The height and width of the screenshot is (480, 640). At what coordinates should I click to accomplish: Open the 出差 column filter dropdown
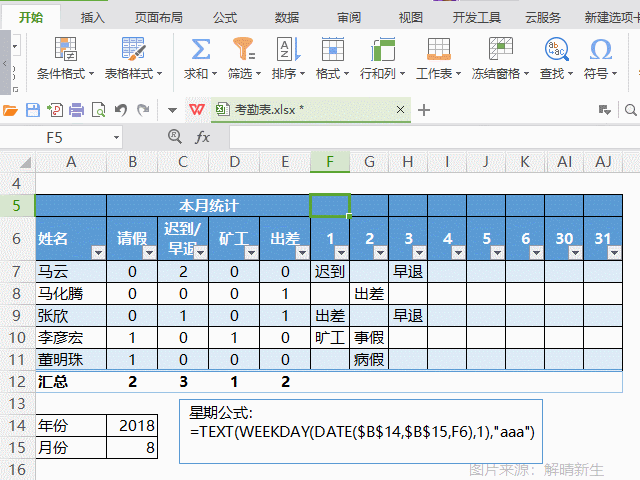pyautogui.click(x=302, y=253)
